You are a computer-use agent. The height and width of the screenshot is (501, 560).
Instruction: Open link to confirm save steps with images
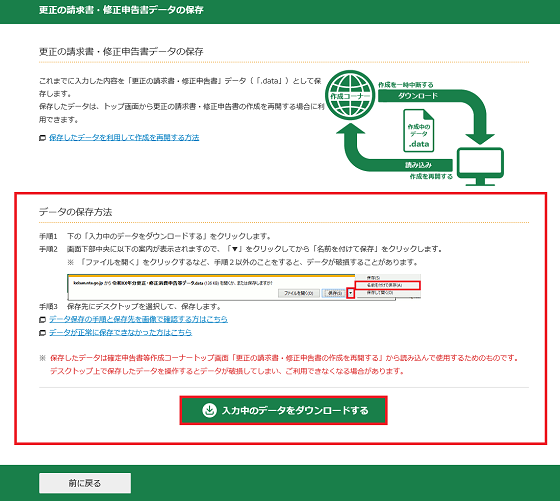(138, 319)
